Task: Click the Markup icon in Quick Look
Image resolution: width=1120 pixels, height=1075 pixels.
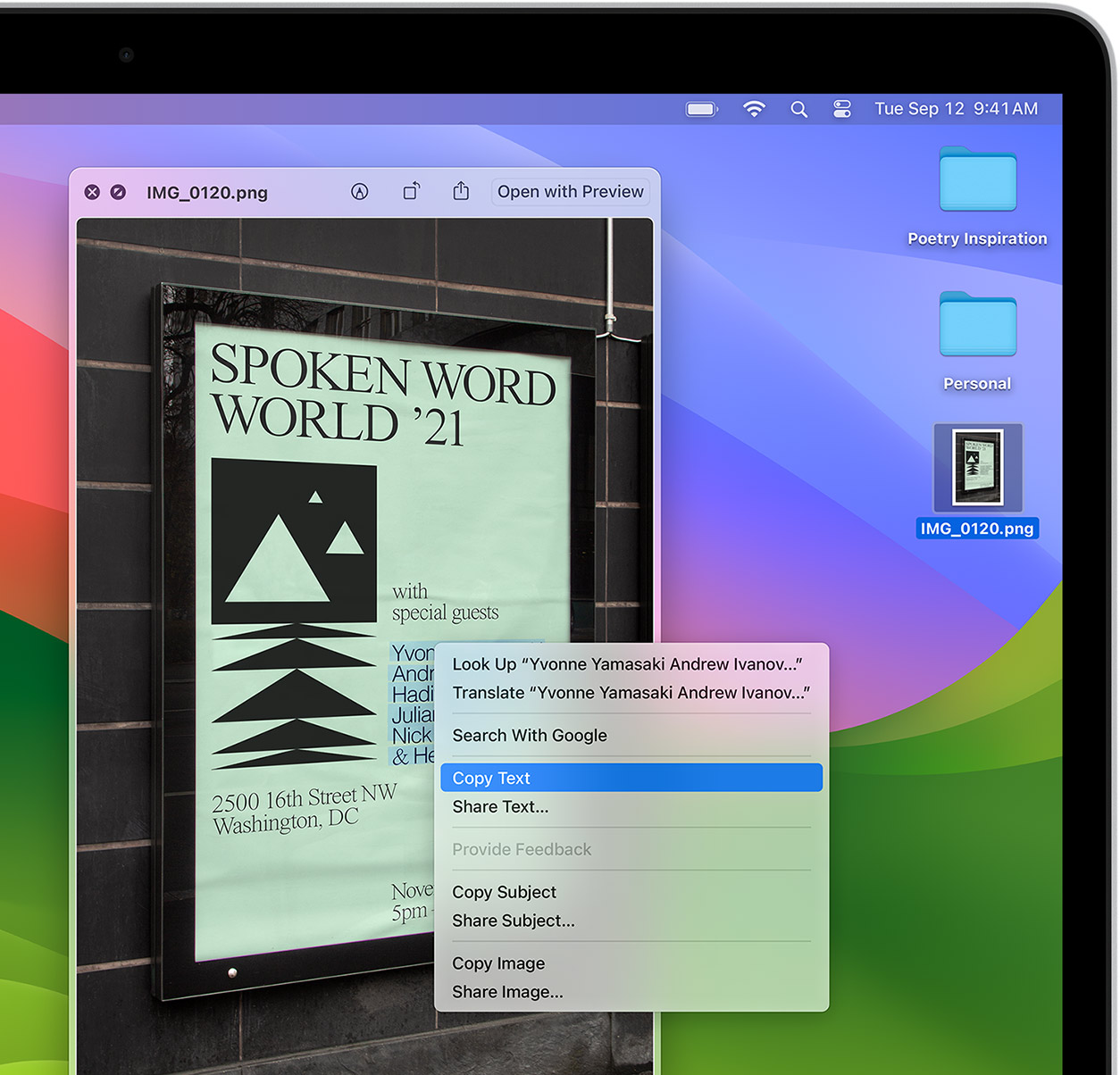Action: pos(359,192)
